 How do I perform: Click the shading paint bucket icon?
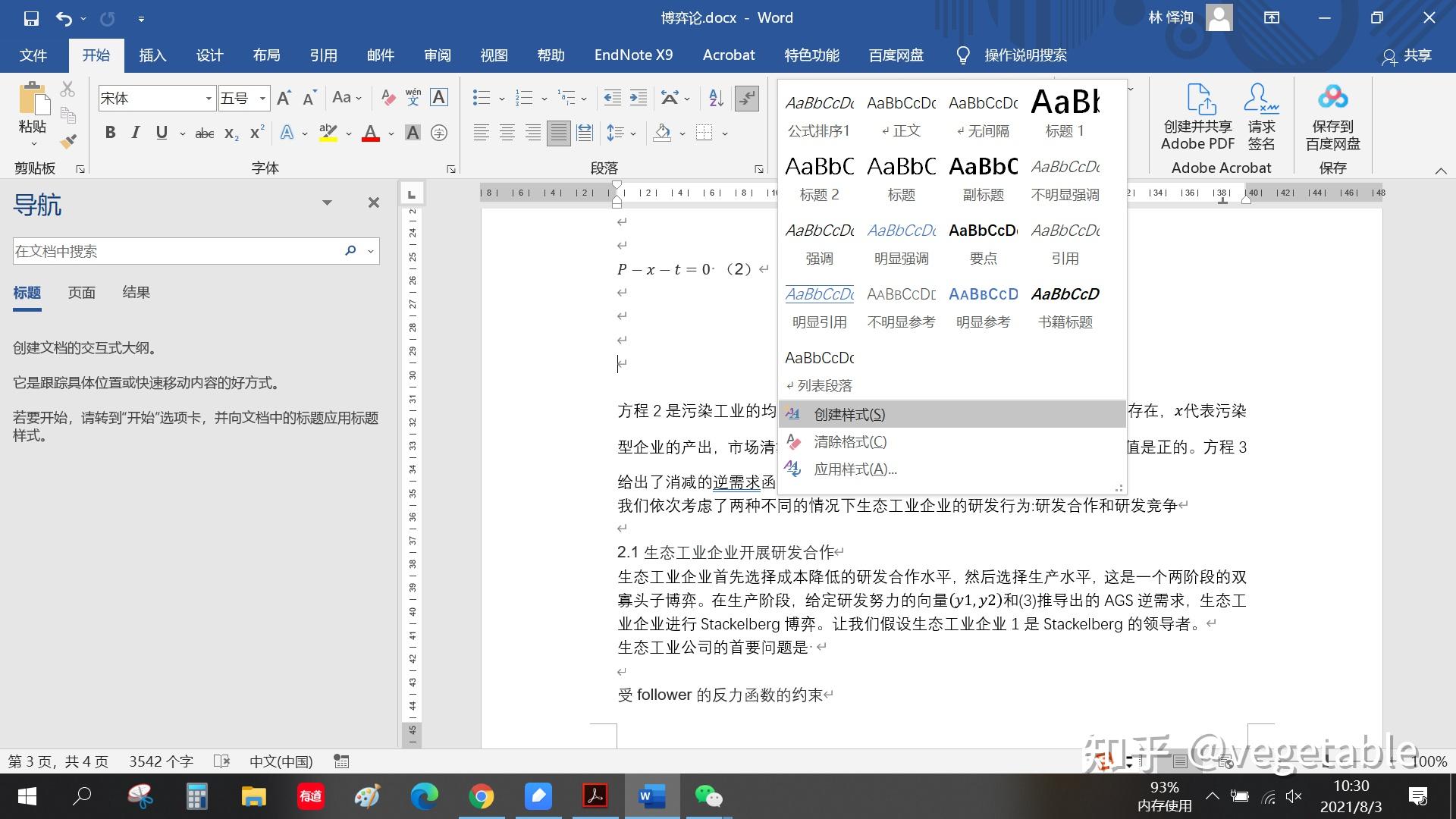[662, 133]
